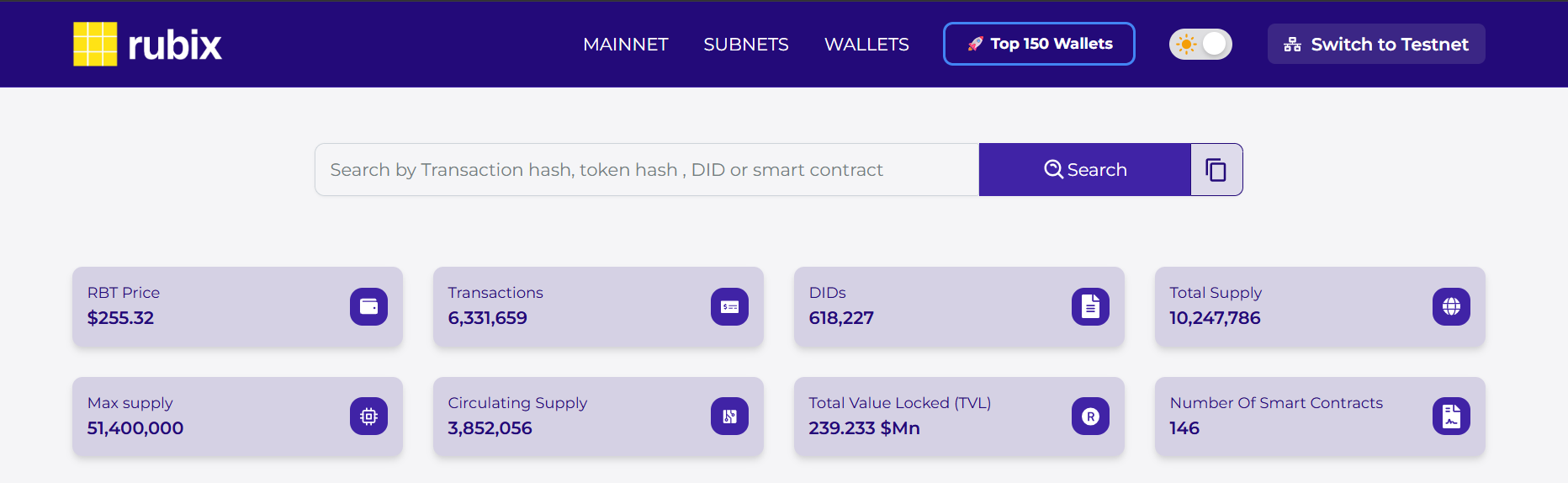Click the chip icon on Max supply card
Viewport: 1568px width, 483px height.
click(x=368, y=417)
